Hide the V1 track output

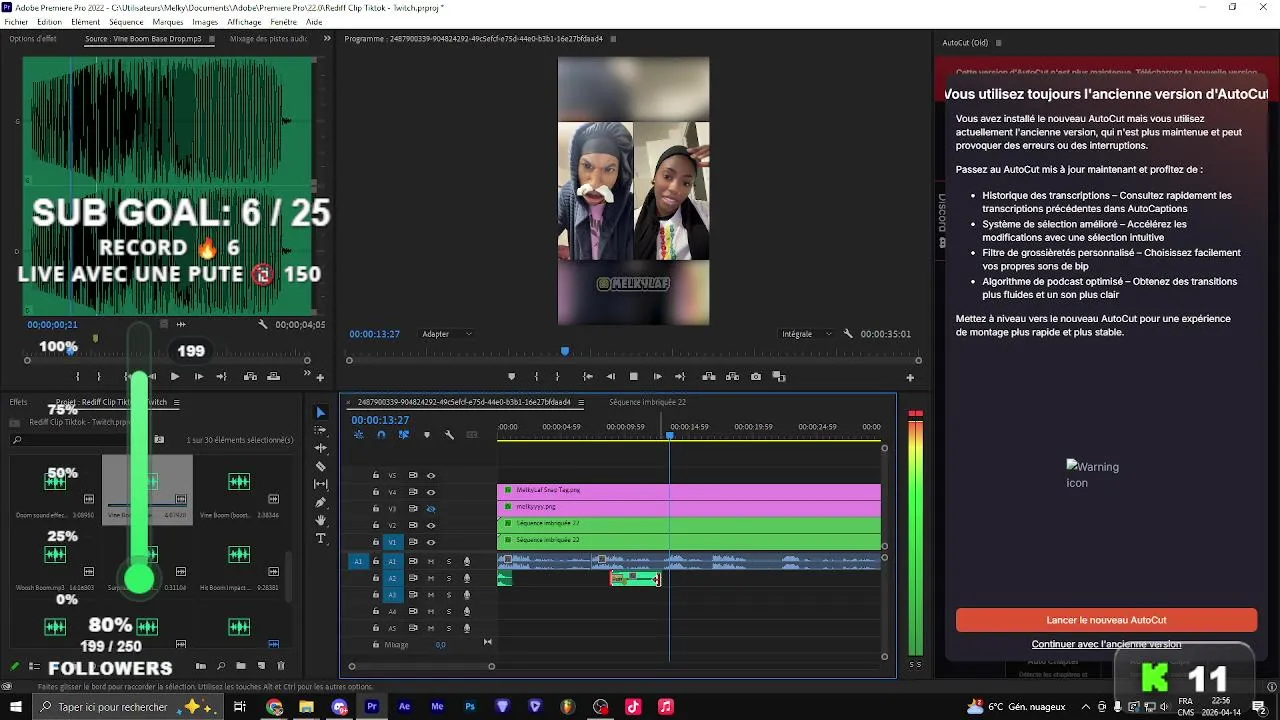(431, 542)
